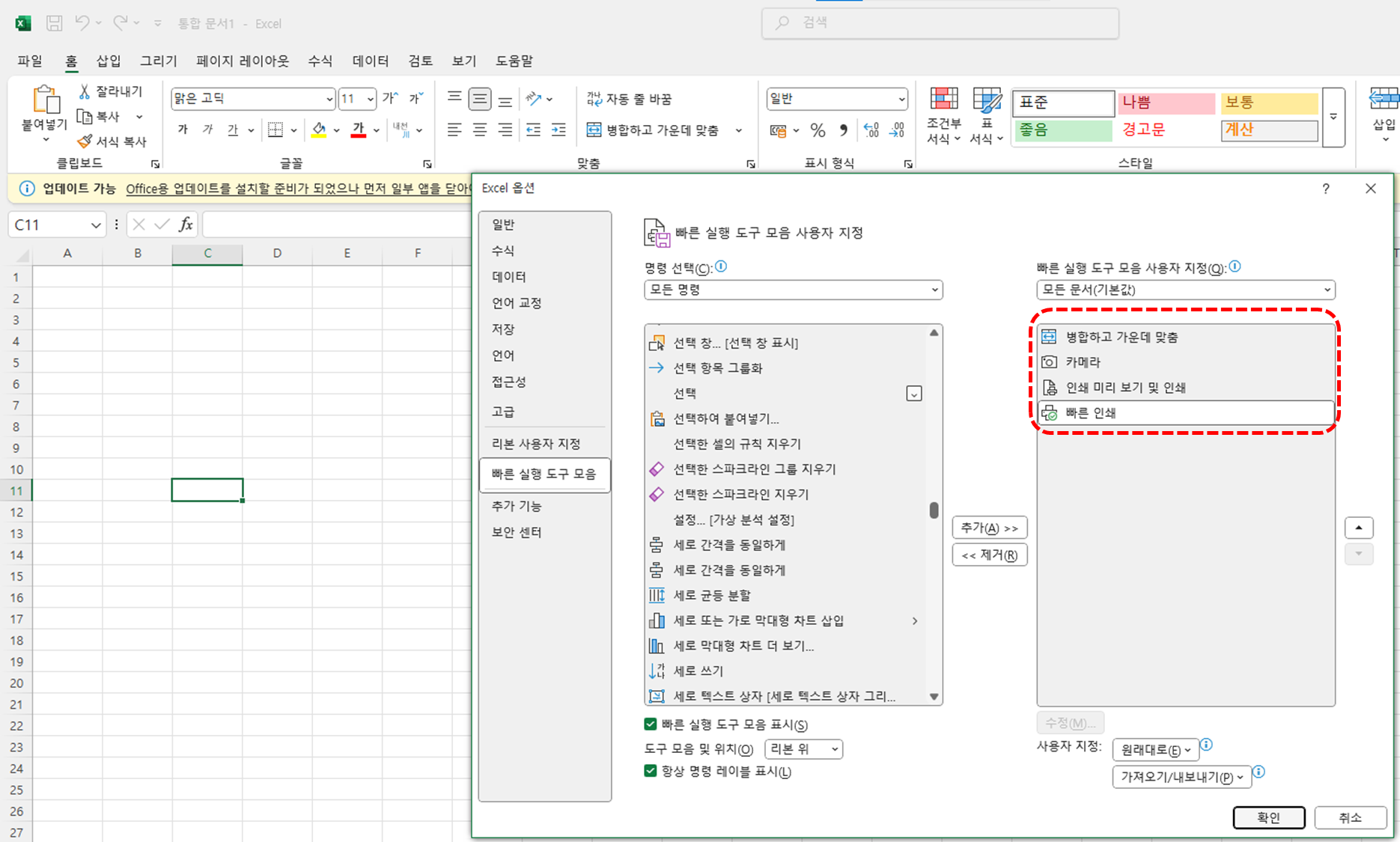The width and height of the screenshot is (1400, 842).
Task: Click the Cut (잘라내기) scissors icon
Action: (x=85, y=91)
